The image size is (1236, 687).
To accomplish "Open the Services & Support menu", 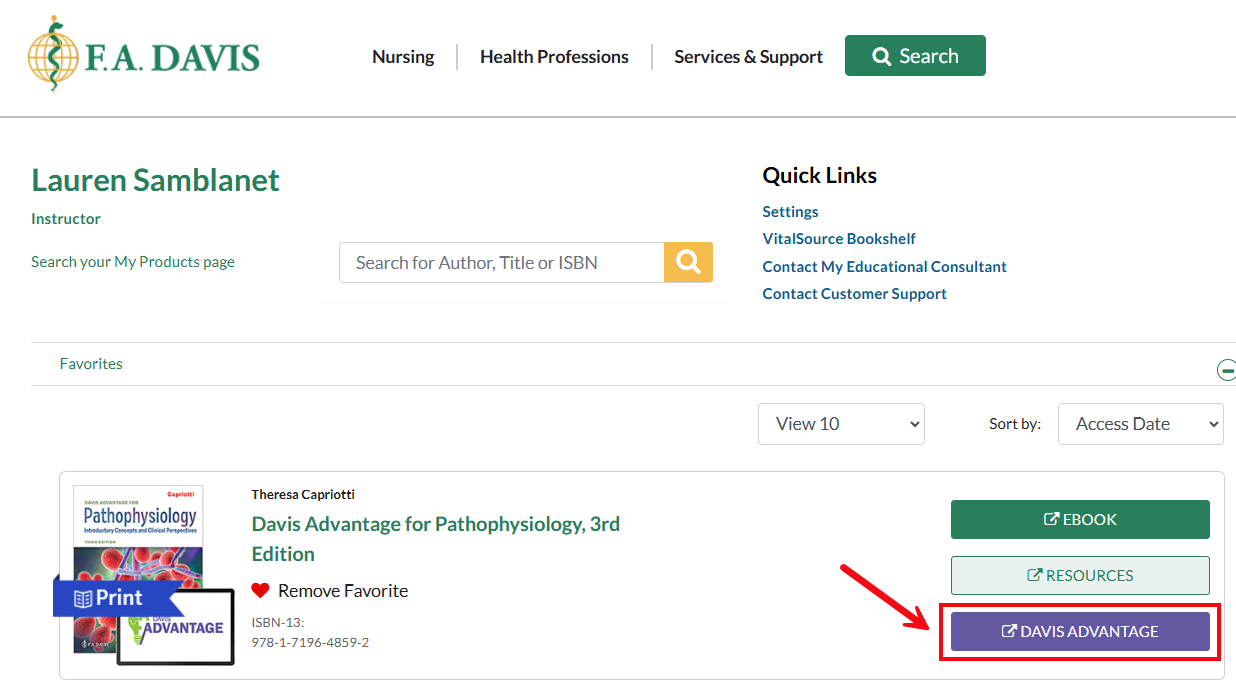I will pos(748,57).
